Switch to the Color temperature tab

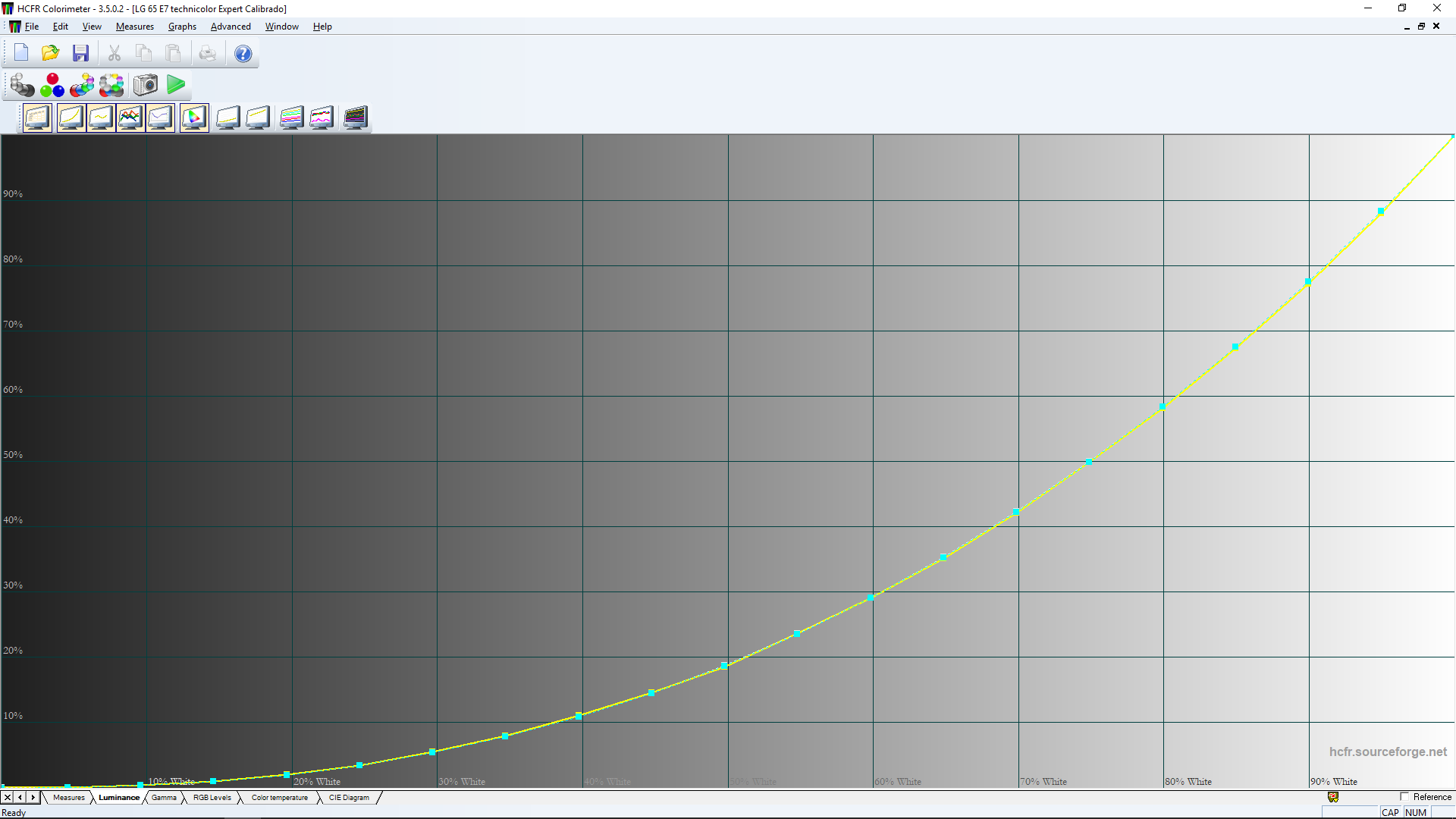[279, 798]
